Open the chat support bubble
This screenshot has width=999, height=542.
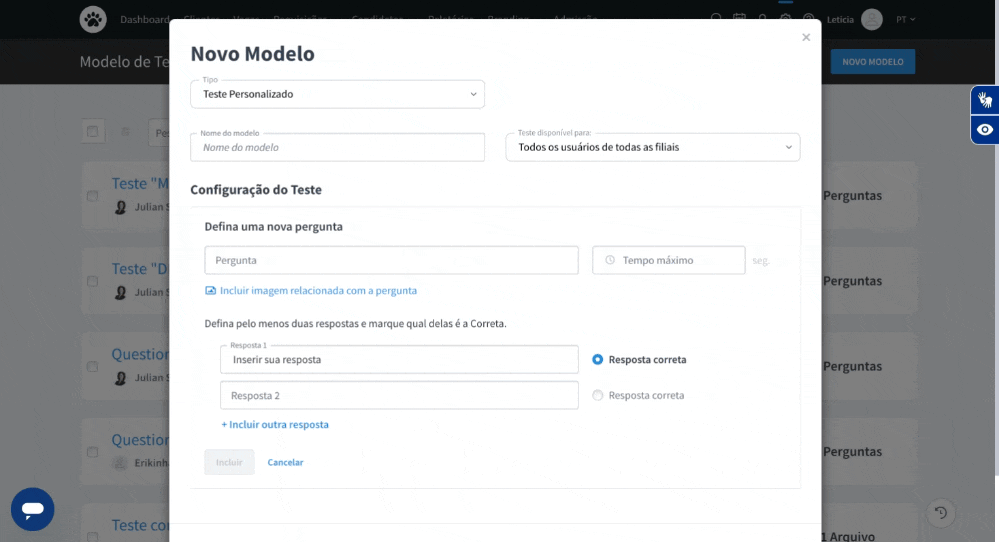32,509
